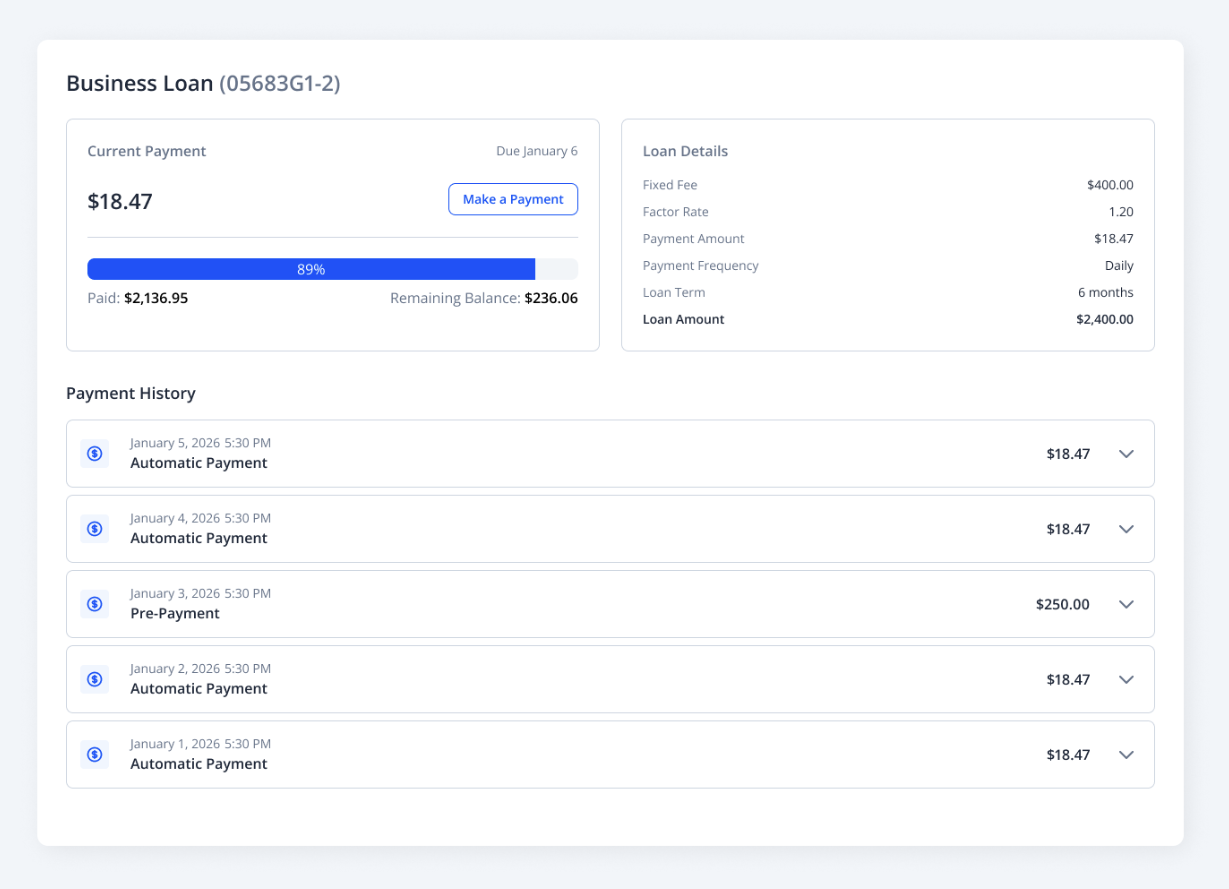1229x889 pixels.
Task: Click the Pre-Payment entry label
Action: (x=175, y=613)
